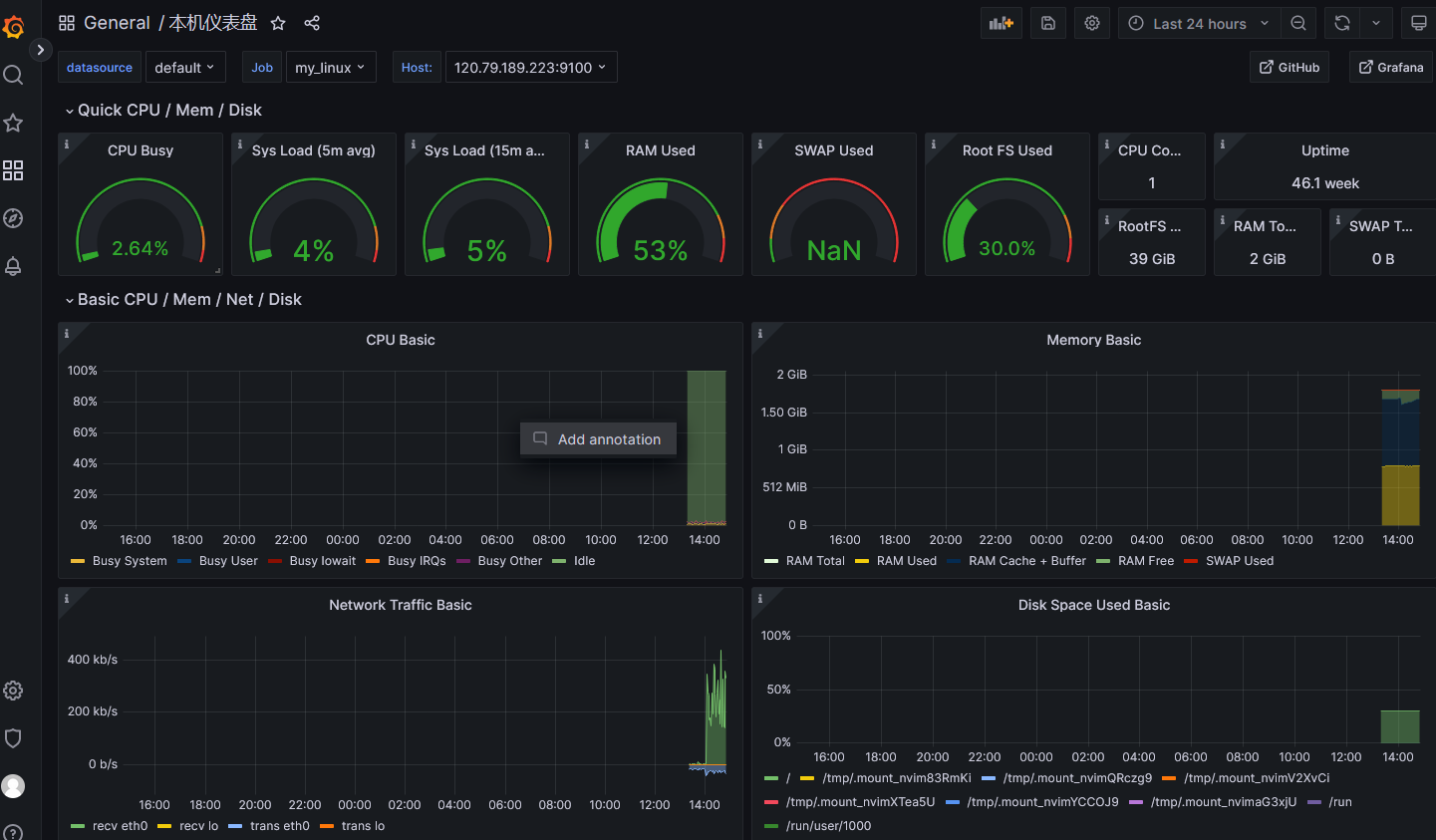Click the CPU Busy gauge showing 2.64%
The width and height of the screenshot is (1436, 840).
141,219
